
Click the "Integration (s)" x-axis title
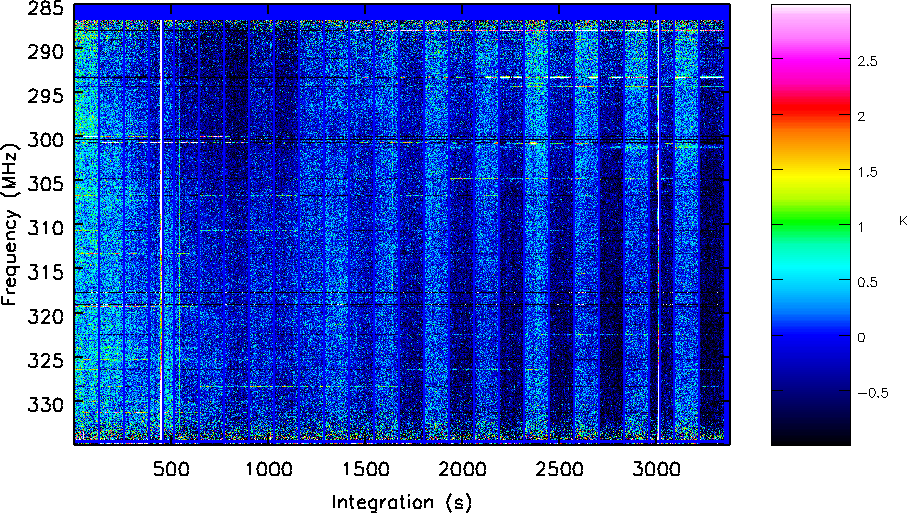click(x=401, y=501)
